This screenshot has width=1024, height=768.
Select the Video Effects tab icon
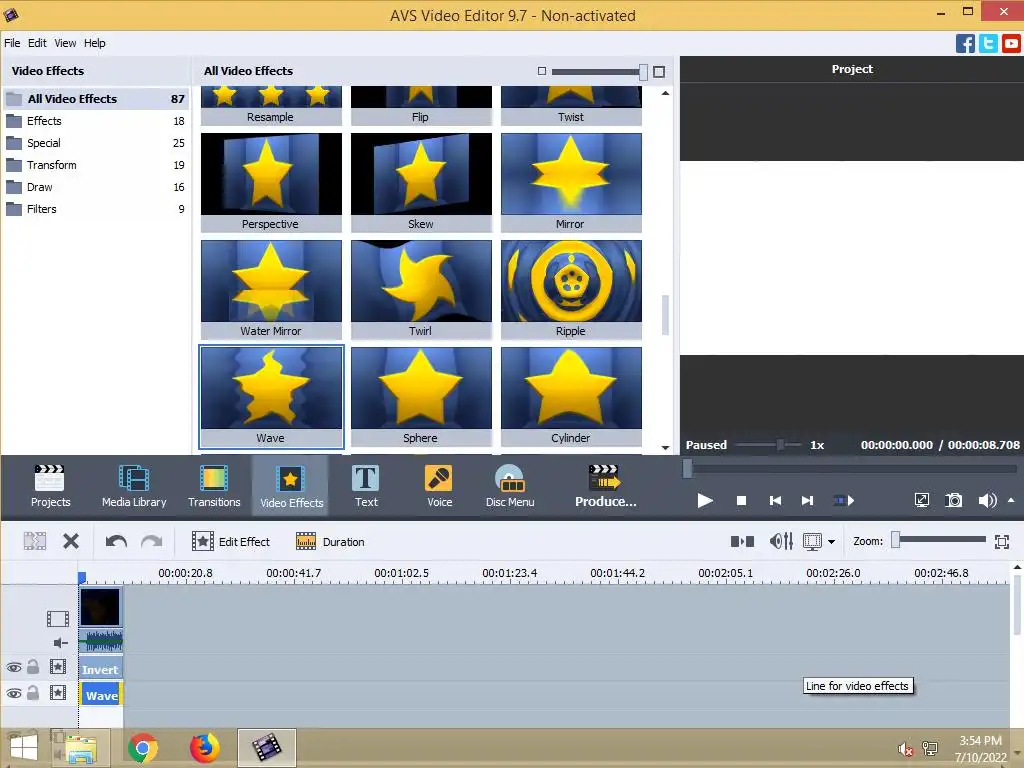pyautogui.click(x=291, y=486)
